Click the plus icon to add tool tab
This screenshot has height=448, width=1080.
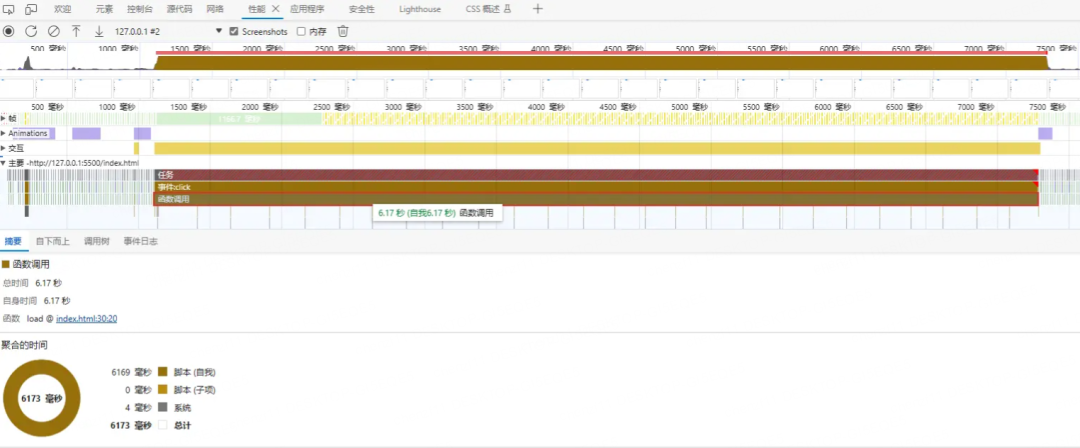tap(538, 9)
